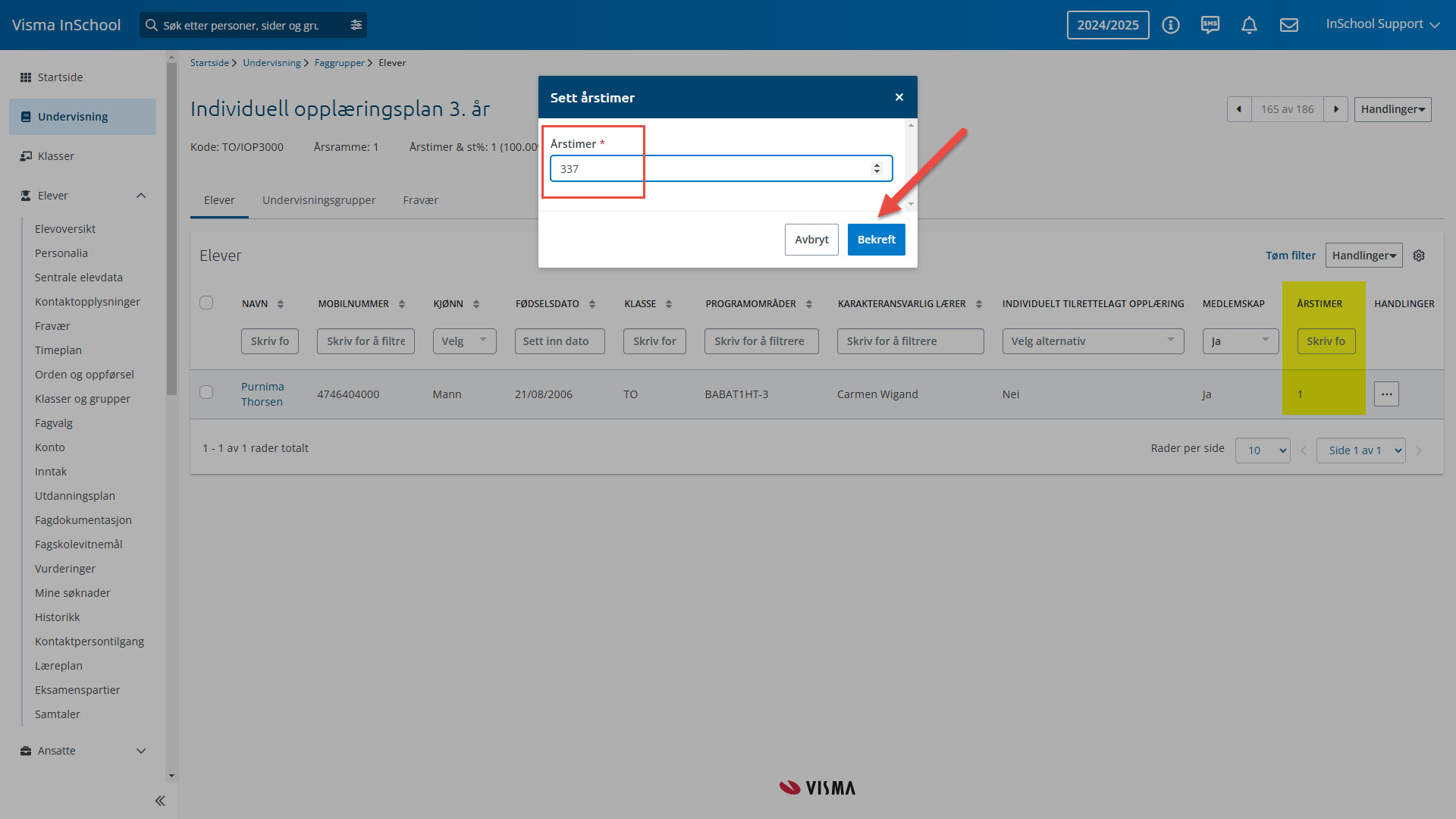1456x819 pixels.
Task: Switch to Undervisningsgrupper tab
Action: tap(318, 200)
